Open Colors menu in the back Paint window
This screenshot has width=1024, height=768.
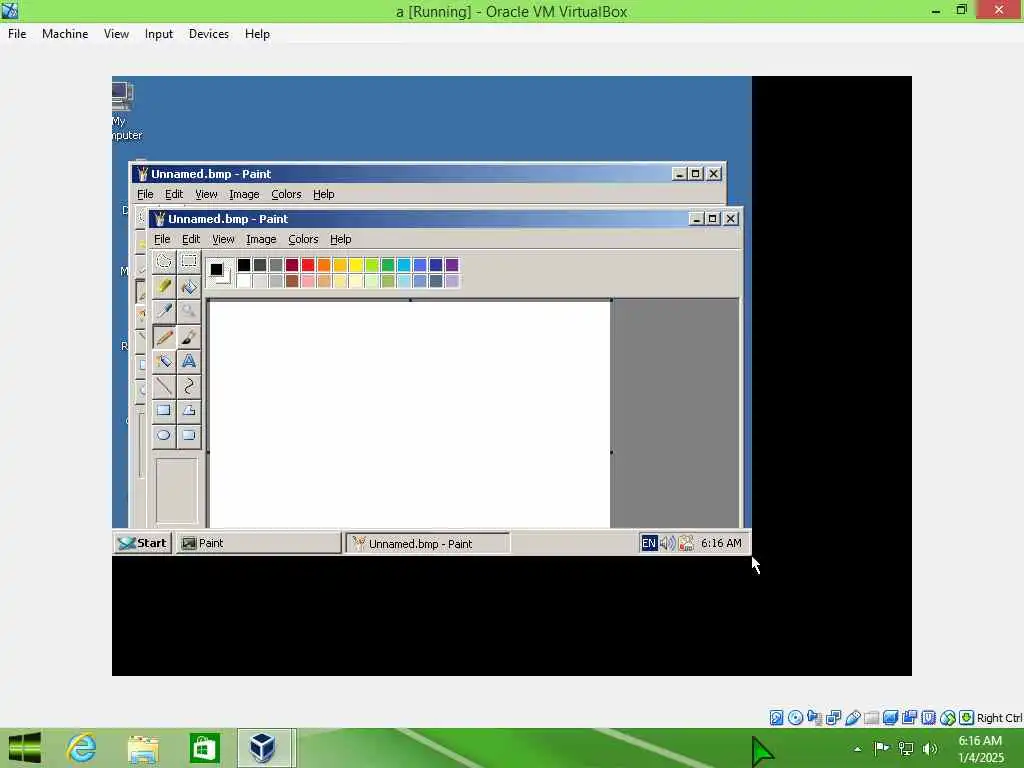click(x=286, y=194)
